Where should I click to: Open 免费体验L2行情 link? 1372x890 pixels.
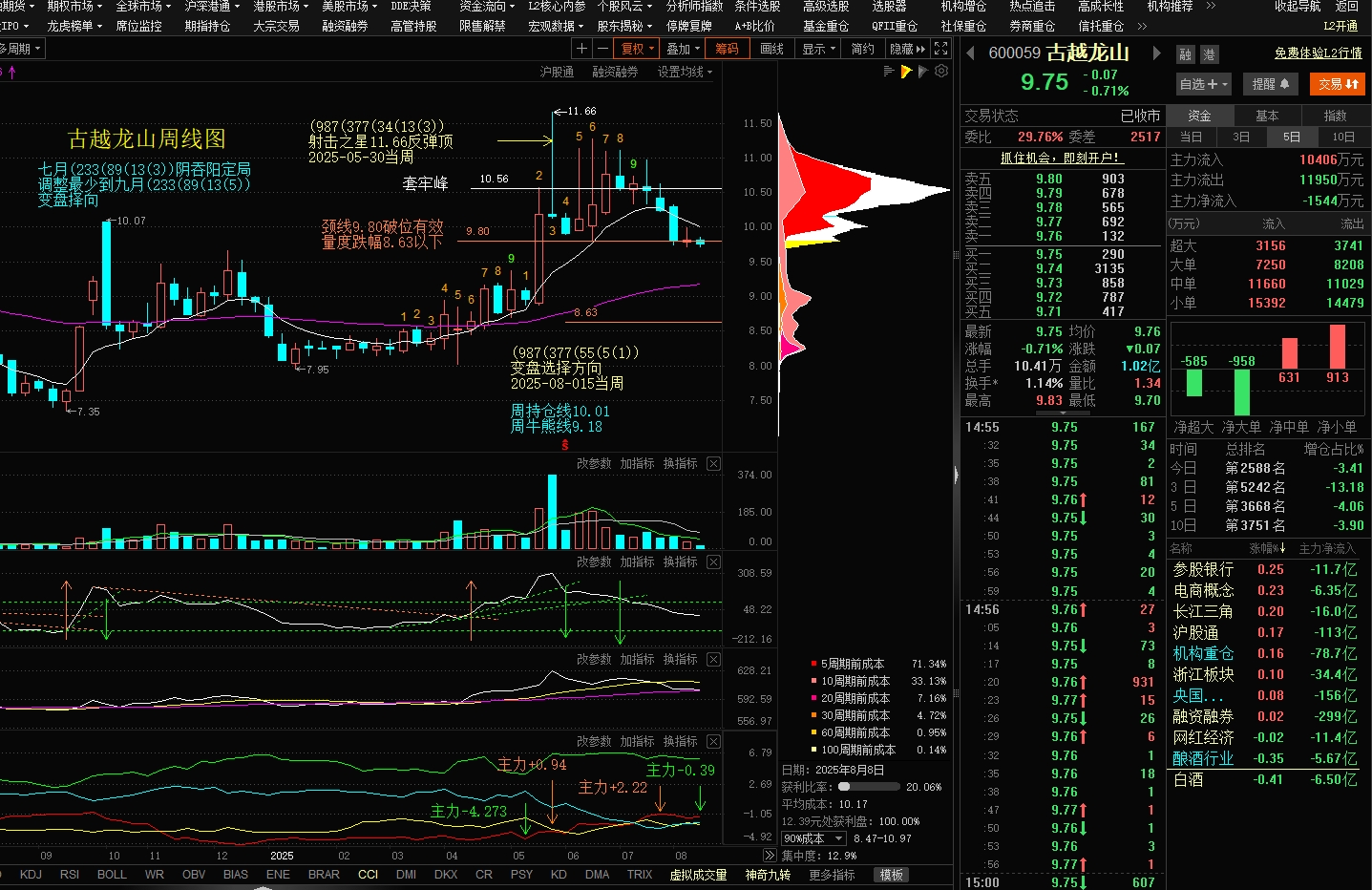(x=1318, y=53)
